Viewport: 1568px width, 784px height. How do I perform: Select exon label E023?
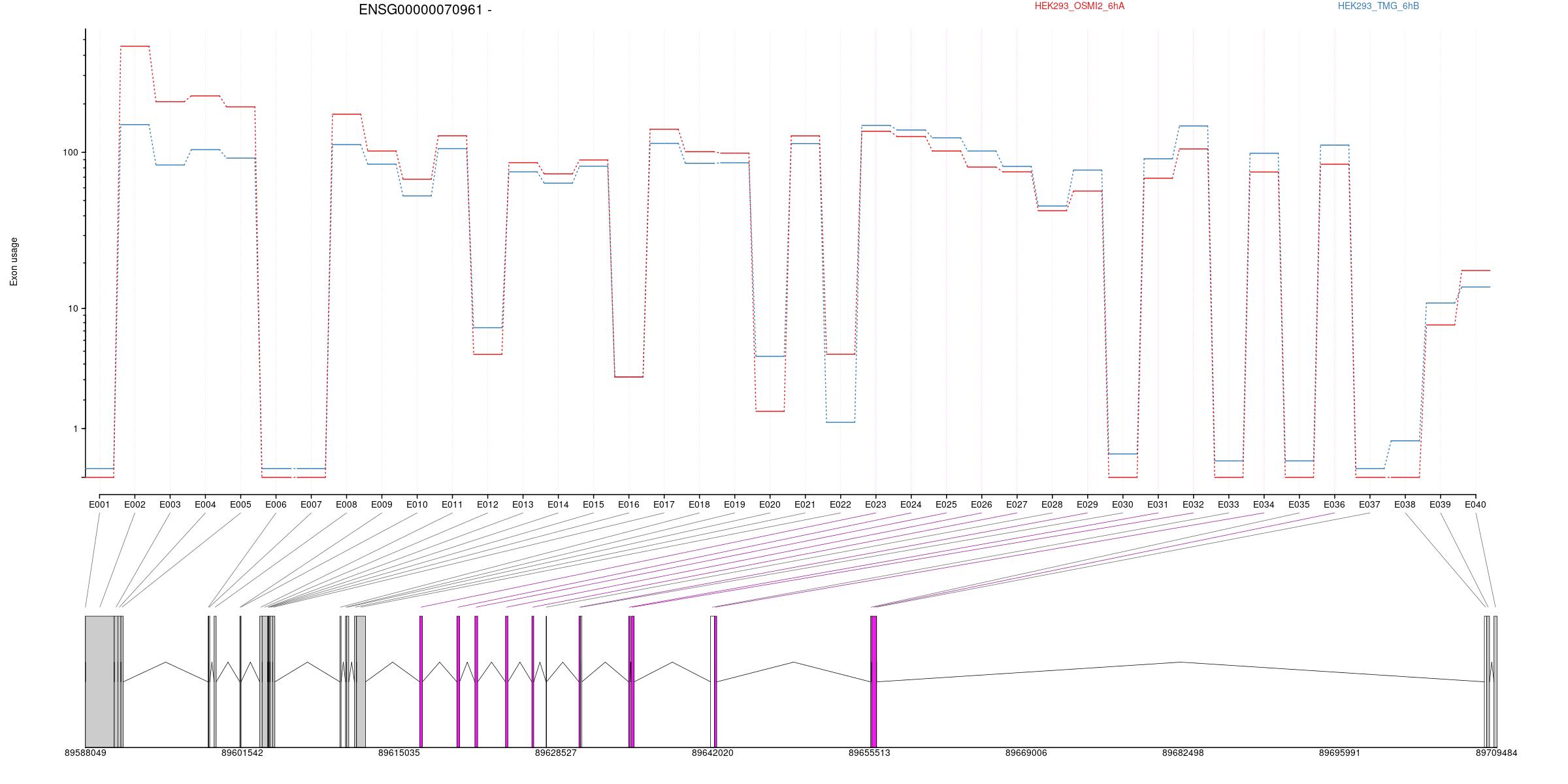pos(875,504)
